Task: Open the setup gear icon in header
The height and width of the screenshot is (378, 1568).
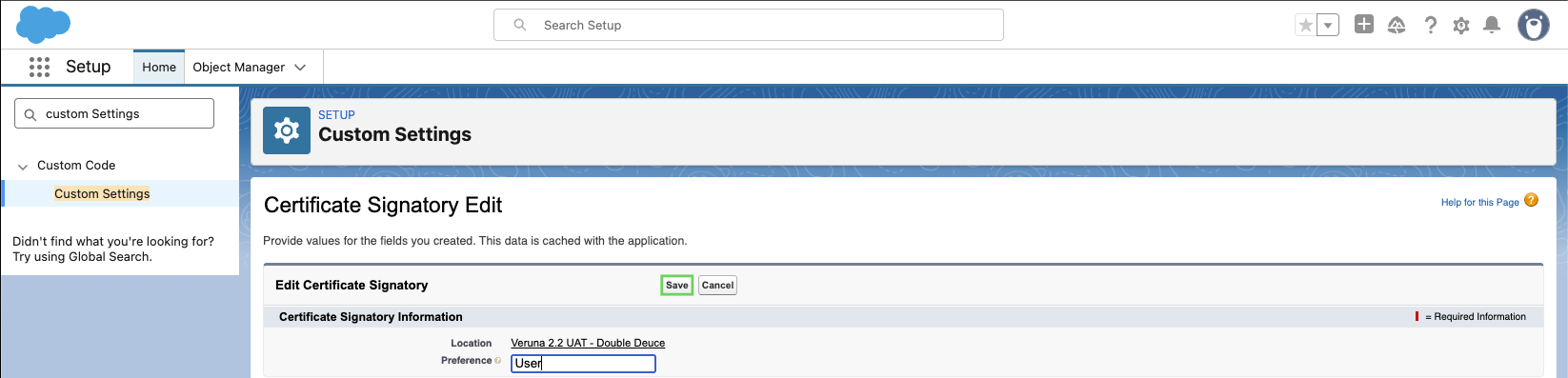Action: [1461, 26]
